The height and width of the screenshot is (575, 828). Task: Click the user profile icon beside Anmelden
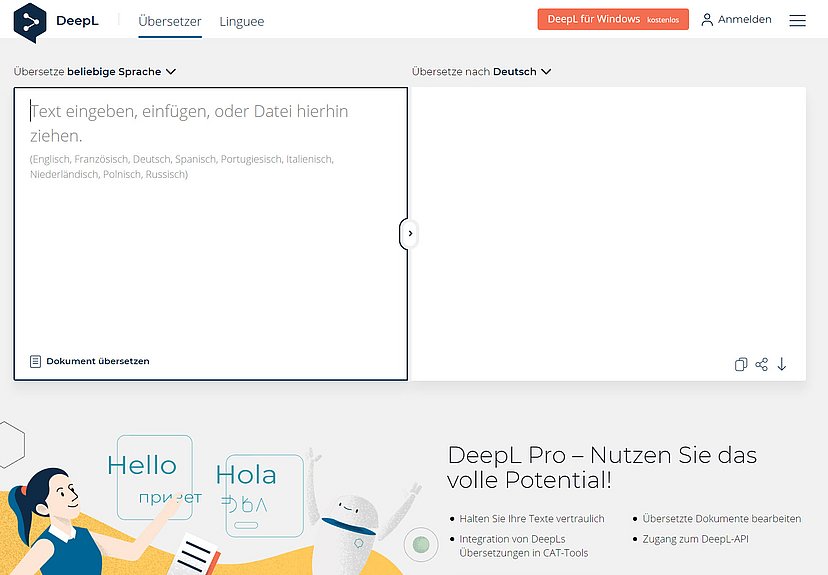(x=707, y=20)
